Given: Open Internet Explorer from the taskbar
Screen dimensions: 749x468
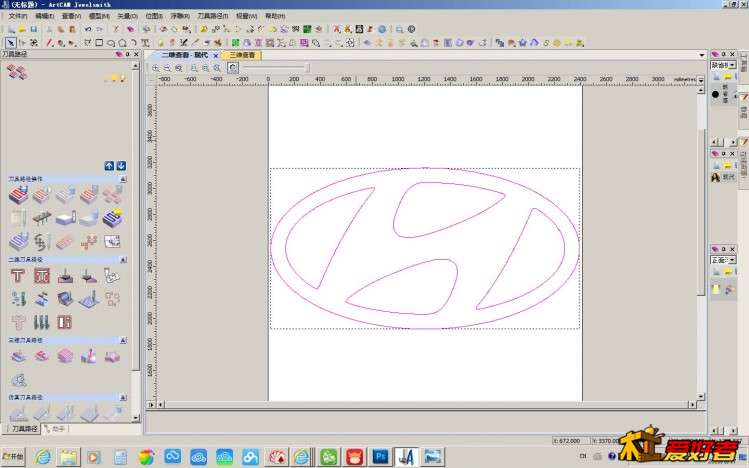Looking at the screenshot, I should click(x=43, y=457).
